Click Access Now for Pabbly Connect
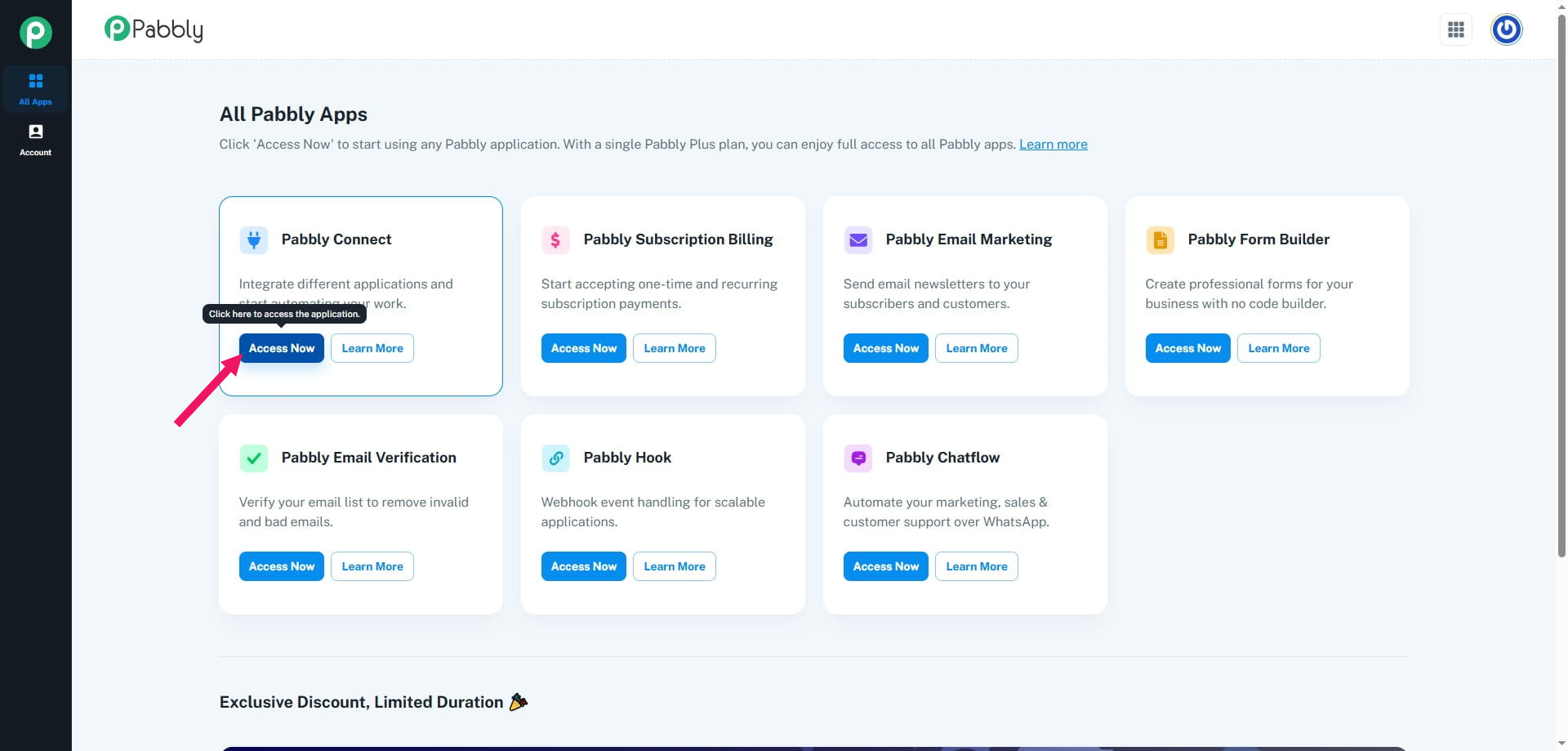This screenshot has width=1568, height=751. (281, 347)
